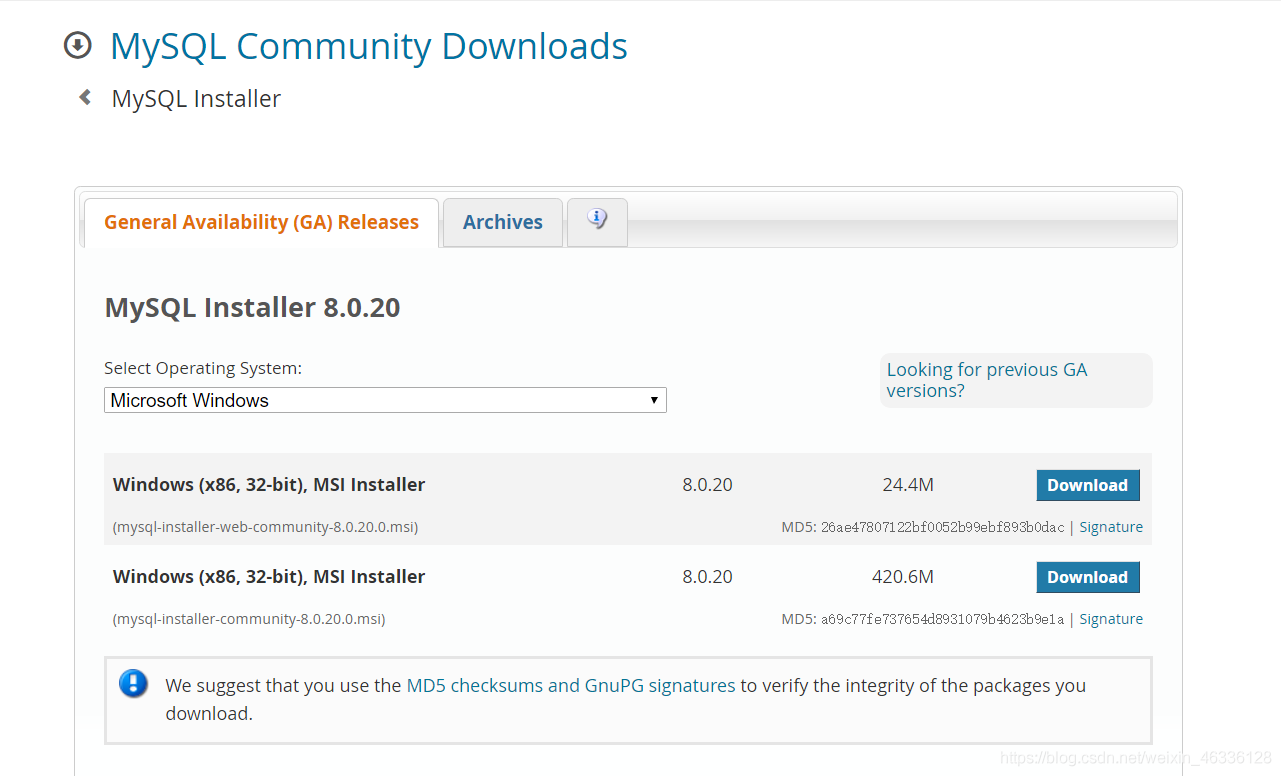Viewport: 1281px width, 776px height.
Task: Open Signature link for 420.6M installer
Action: point(1111,619)
